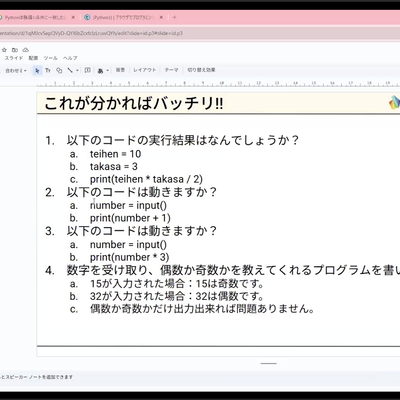Open the Japanese input tools icon
This screenshot has height=400, width=400.
(x=100, y=71)
